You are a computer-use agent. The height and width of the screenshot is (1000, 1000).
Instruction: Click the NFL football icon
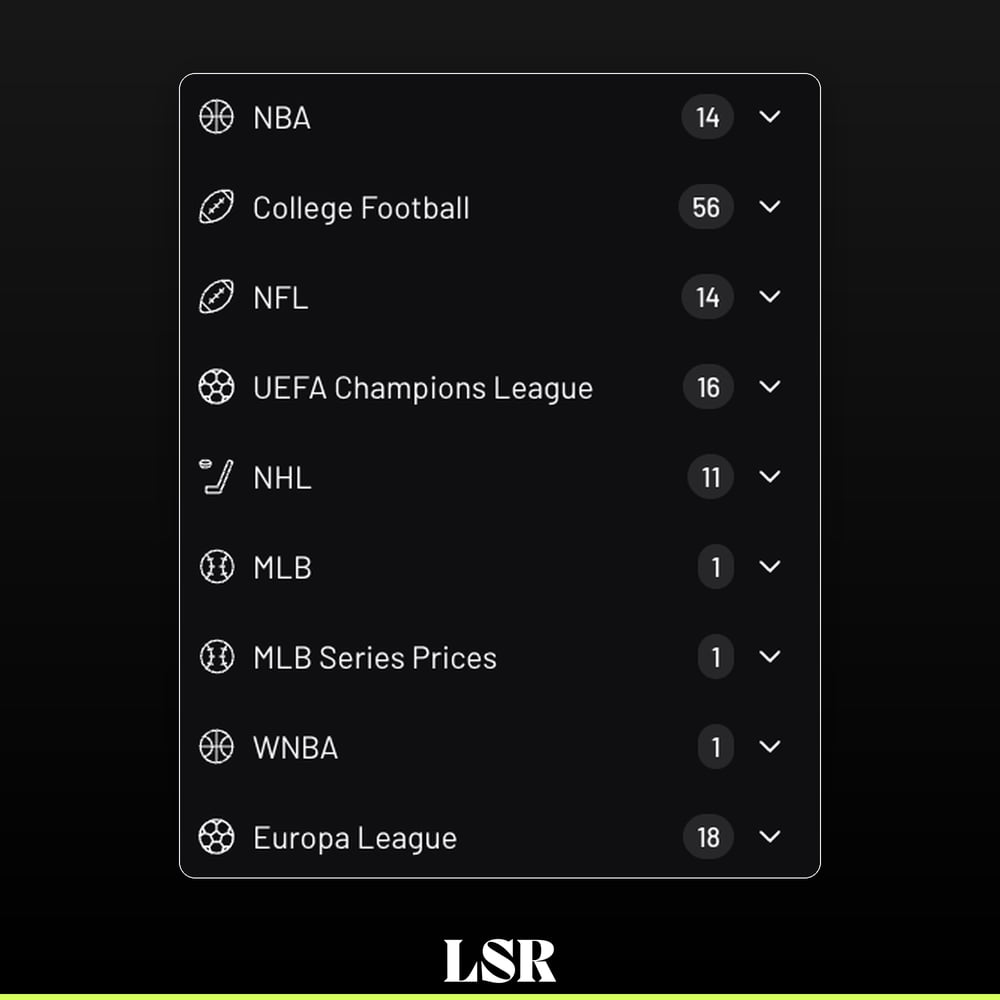(216, 297)
